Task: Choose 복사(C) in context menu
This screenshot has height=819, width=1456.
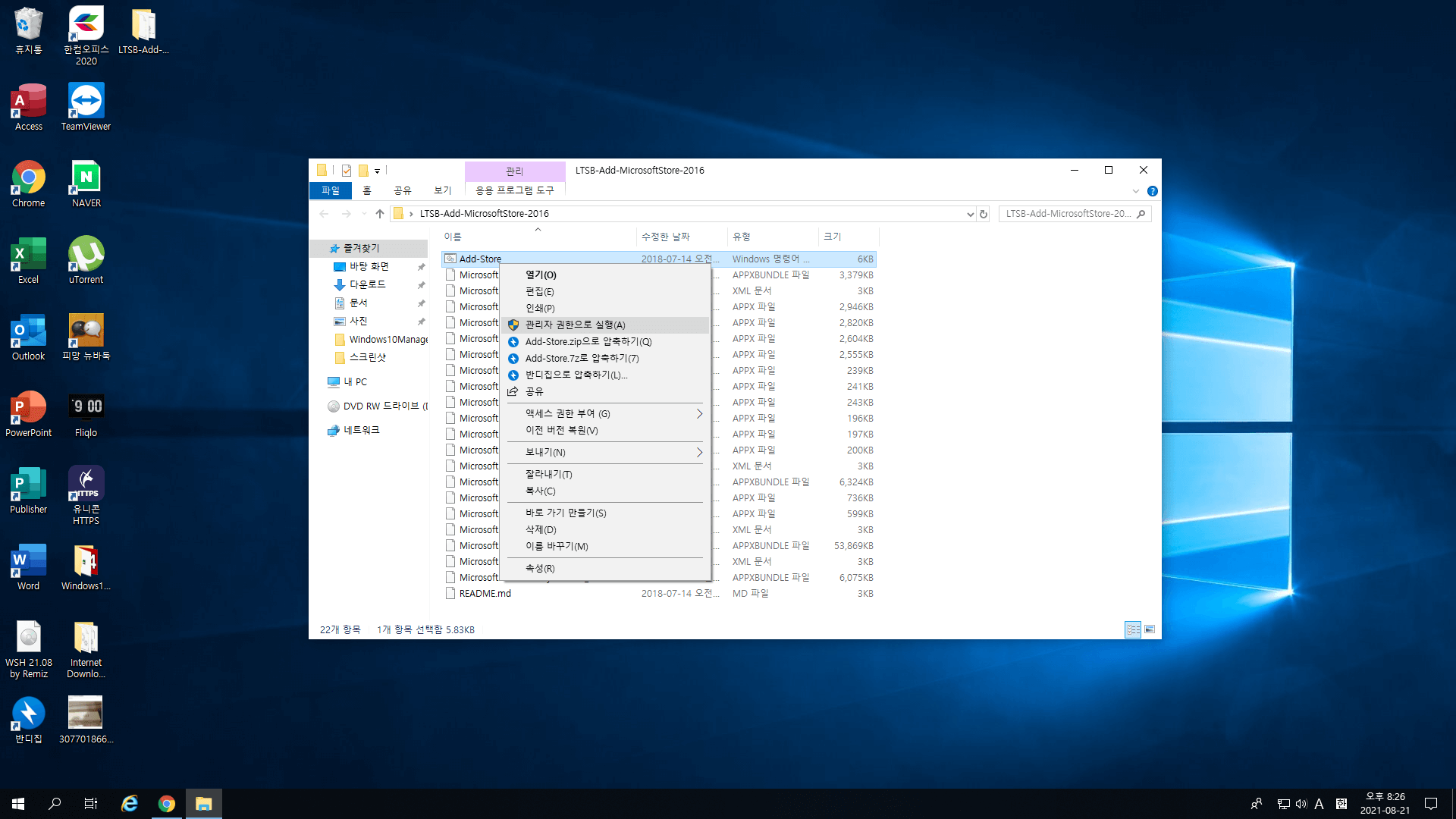Action: coord(606,491)
